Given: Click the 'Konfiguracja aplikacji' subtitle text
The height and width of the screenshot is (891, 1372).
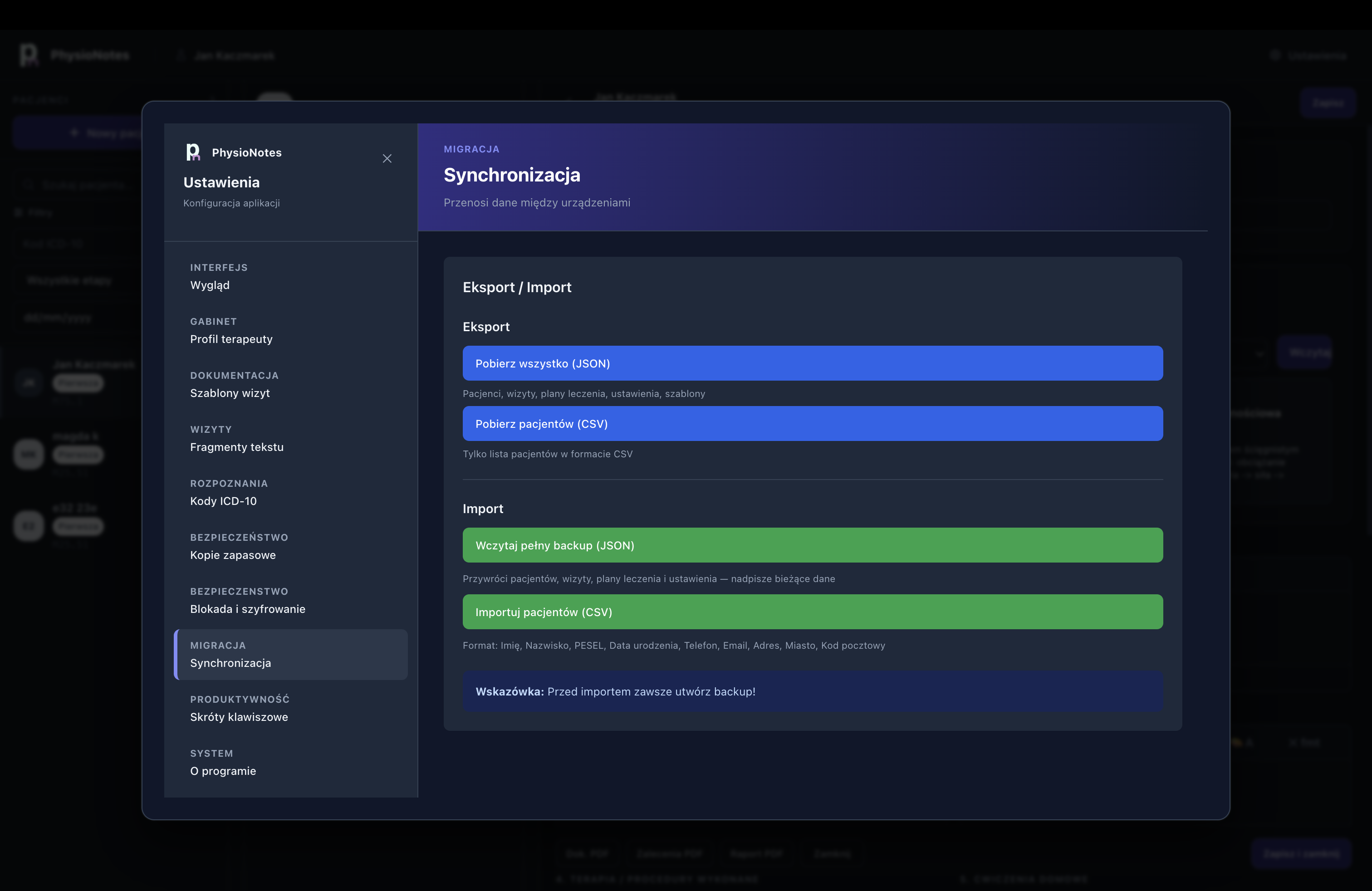Looking at the screenshot, I should pyautogui.click(x=232, y=203).
